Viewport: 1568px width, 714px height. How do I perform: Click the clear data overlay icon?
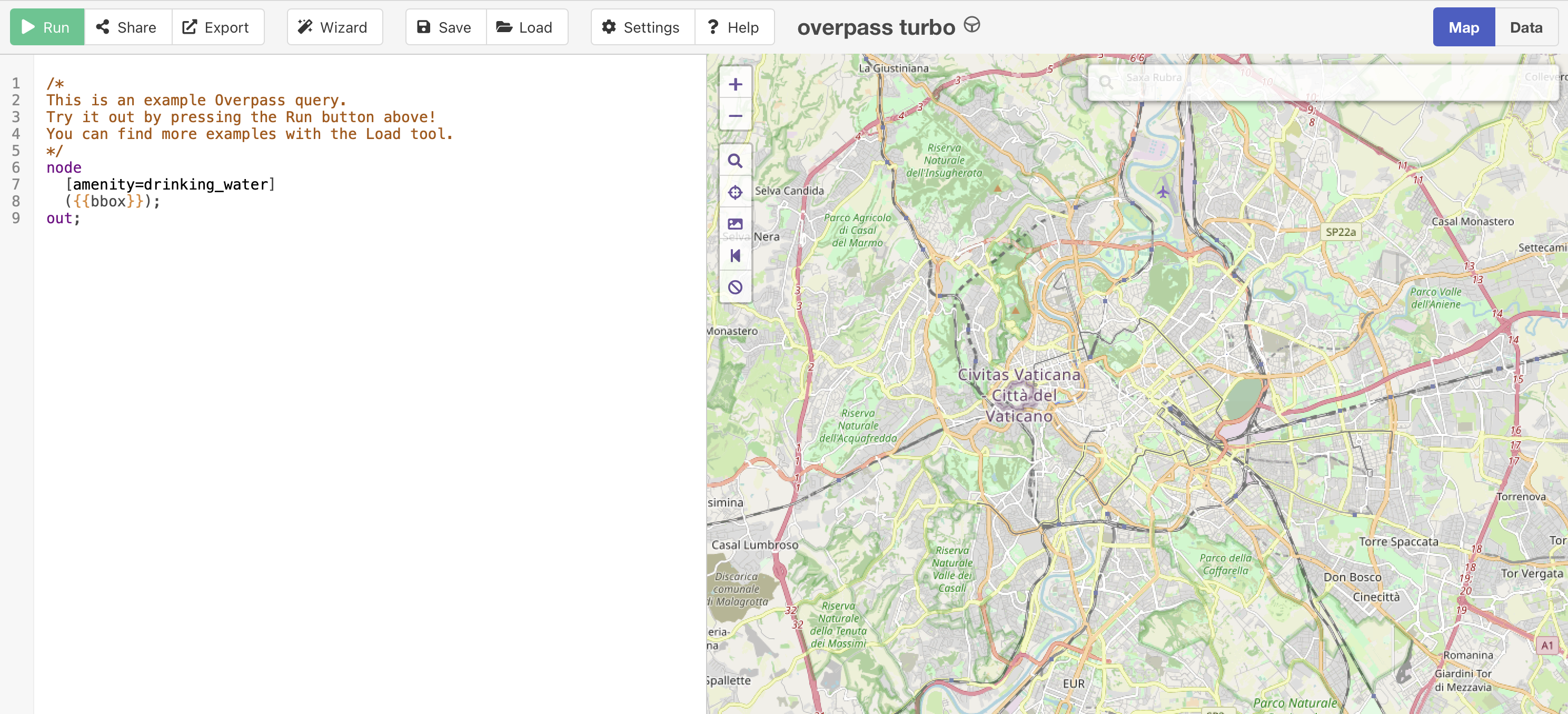pos(736,287)
